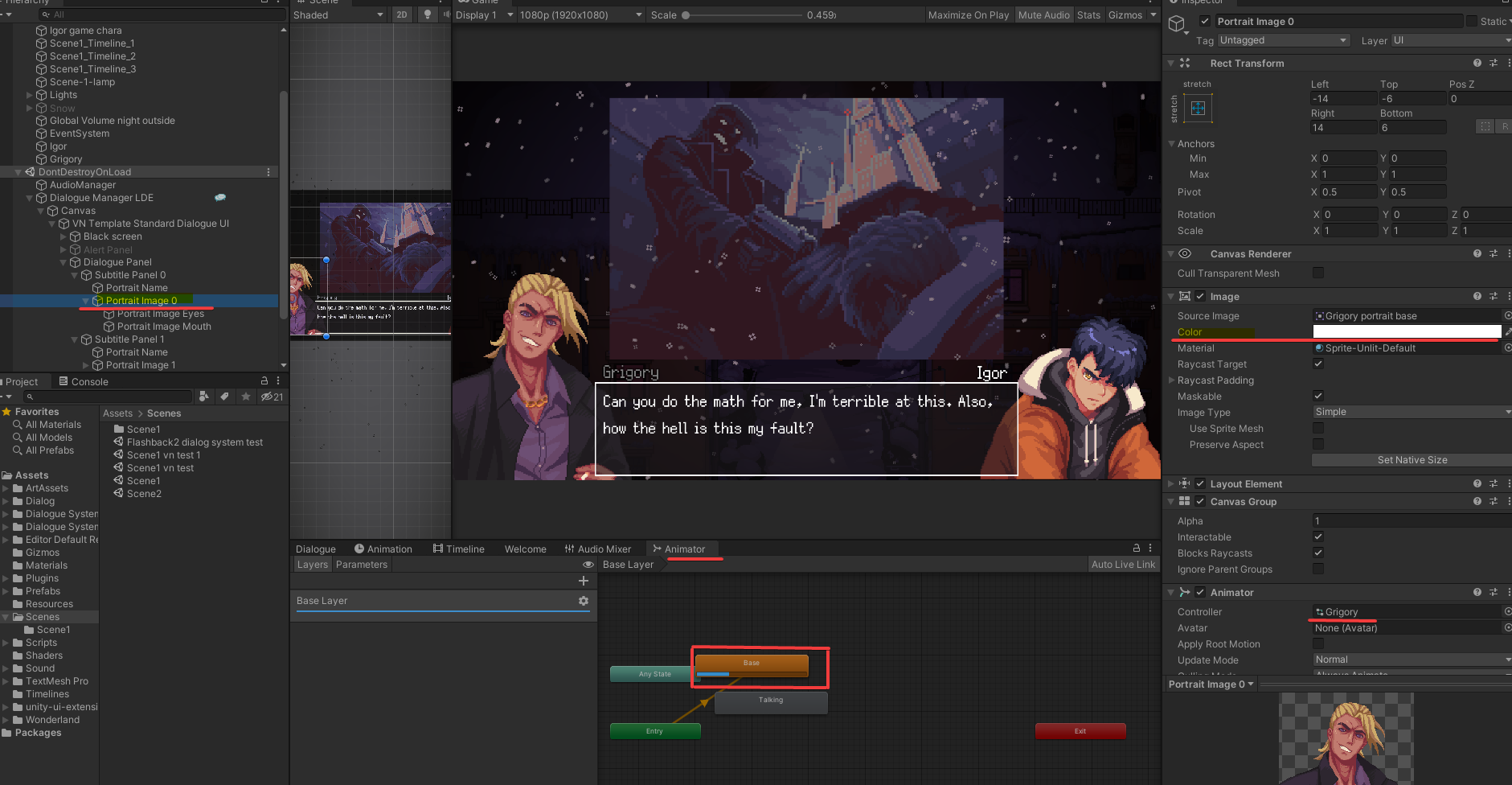Click favorite star icon in Project toolbar
Viewport: 1512px width, 785px height.
(246, 397)
